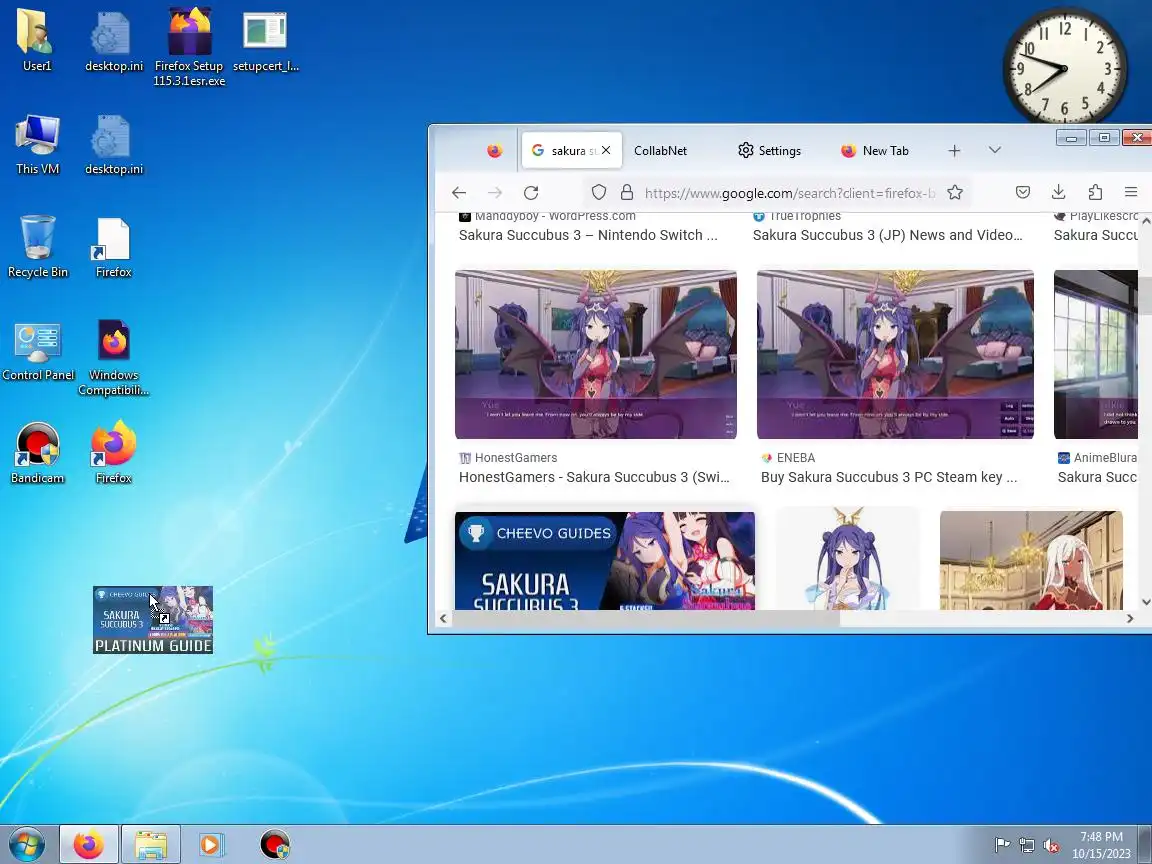Viewport: 1152px width, 864px height.
Task: Open Windows Media Player from taskbar
Action: coord(211,844)
